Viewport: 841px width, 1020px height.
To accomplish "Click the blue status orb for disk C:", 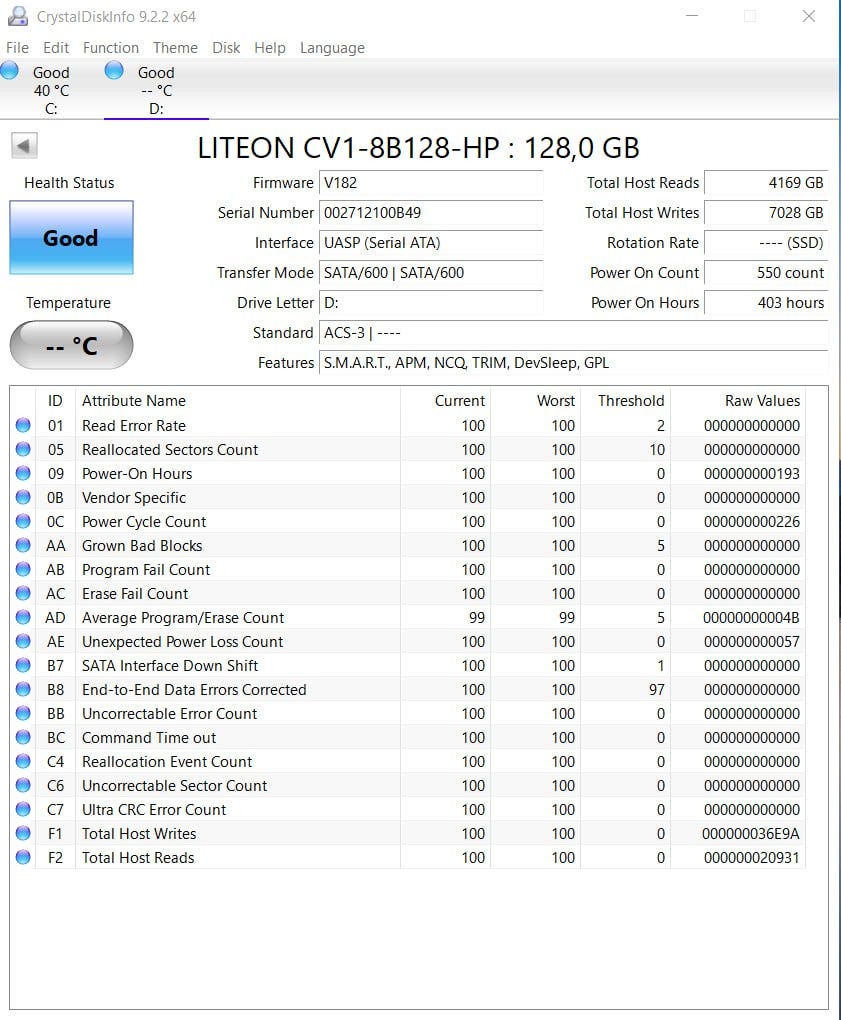I will point(9,70).
